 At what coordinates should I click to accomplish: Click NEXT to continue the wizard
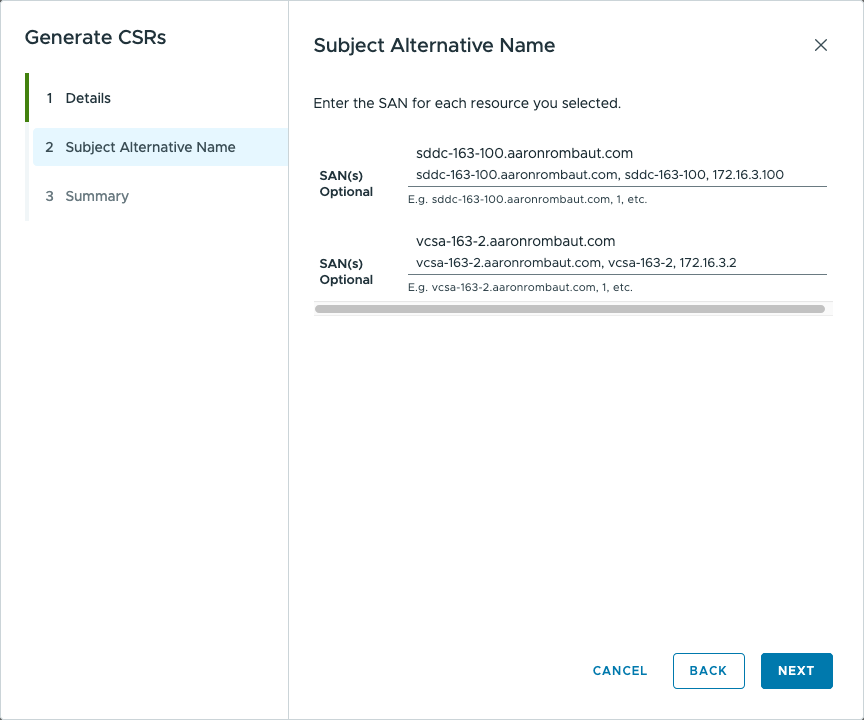pos(796,671)
